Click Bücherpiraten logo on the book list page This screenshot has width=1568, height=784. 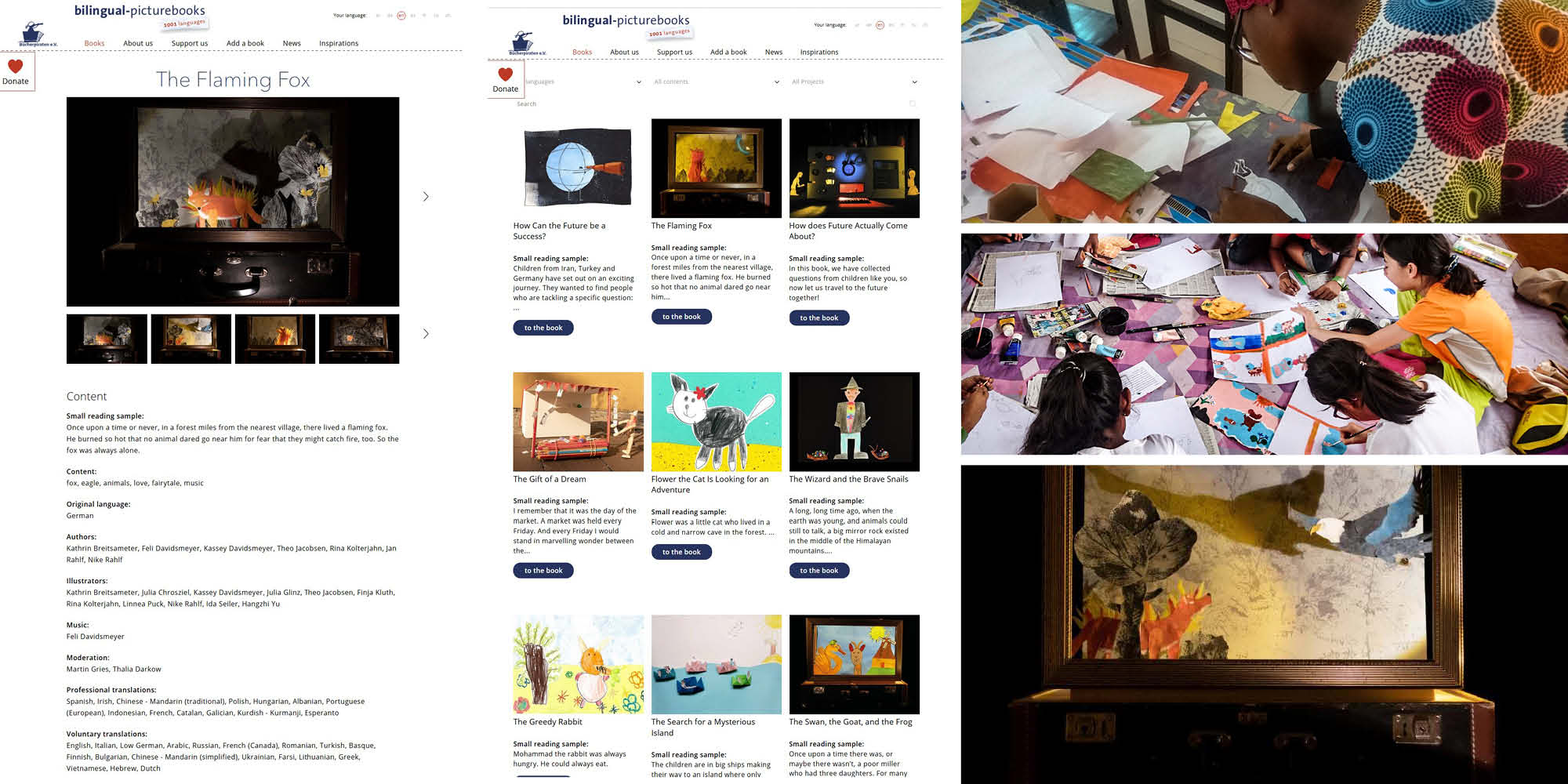(x=524, y=43)
